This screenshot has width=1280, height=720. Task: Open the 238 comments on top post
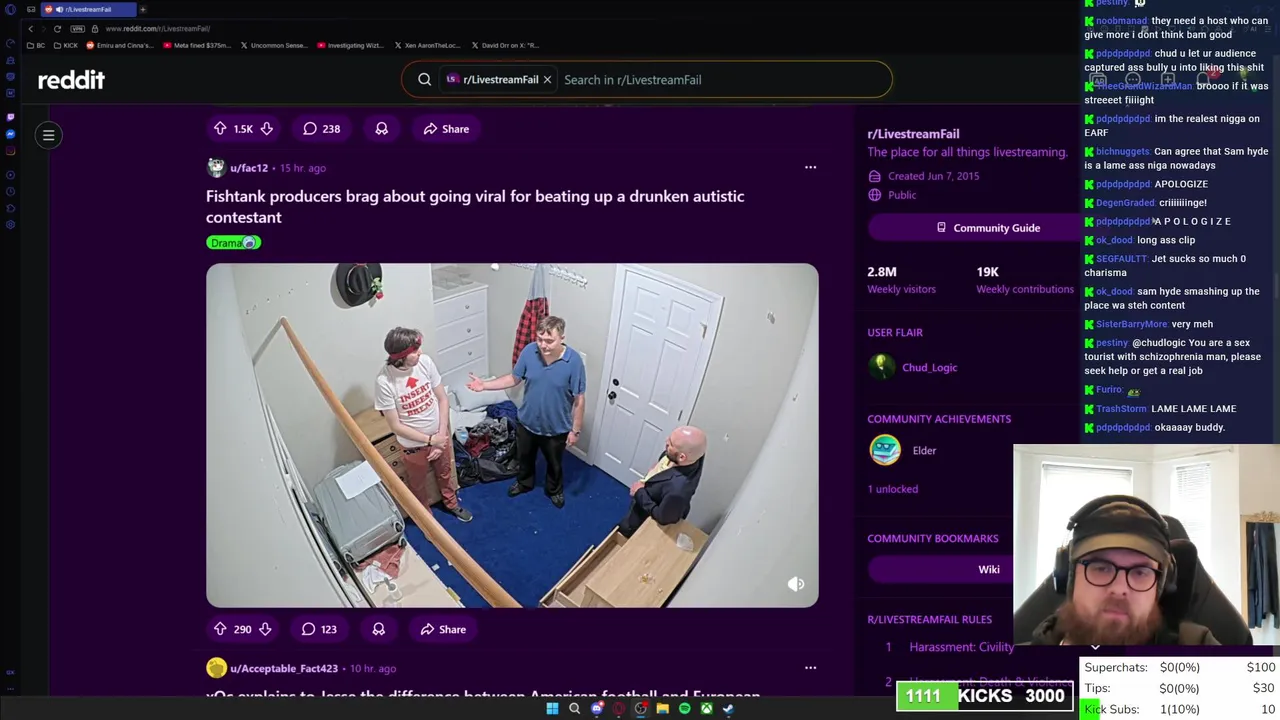322,128
